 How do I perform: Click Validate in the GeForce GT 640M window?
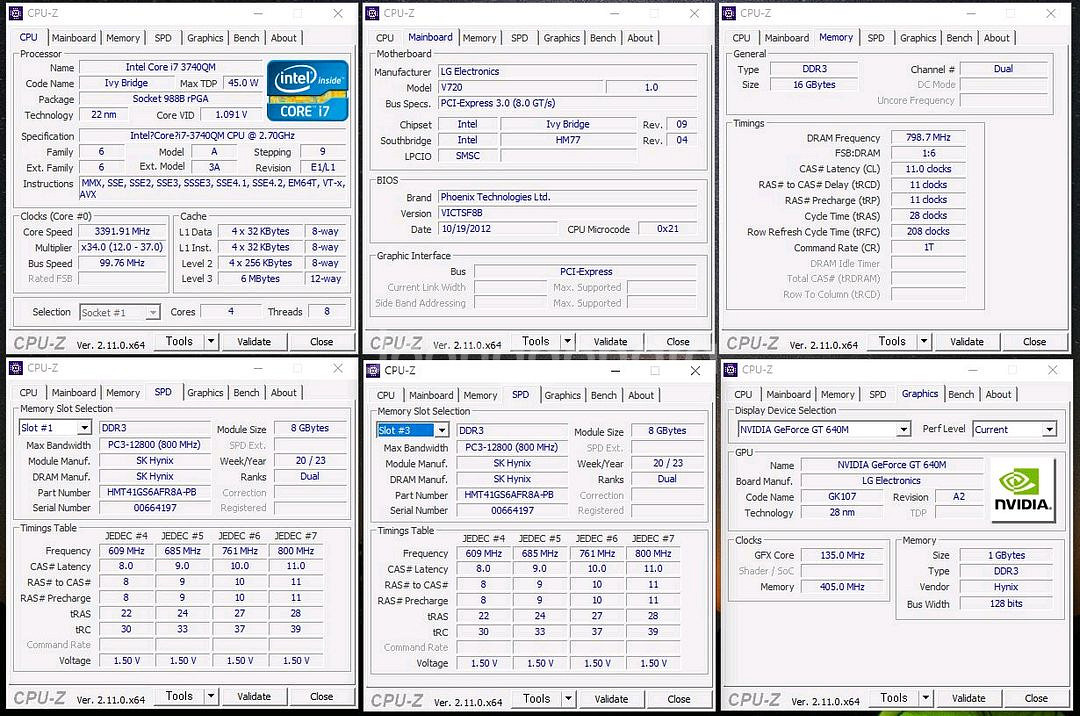click(x=968, y=698)
